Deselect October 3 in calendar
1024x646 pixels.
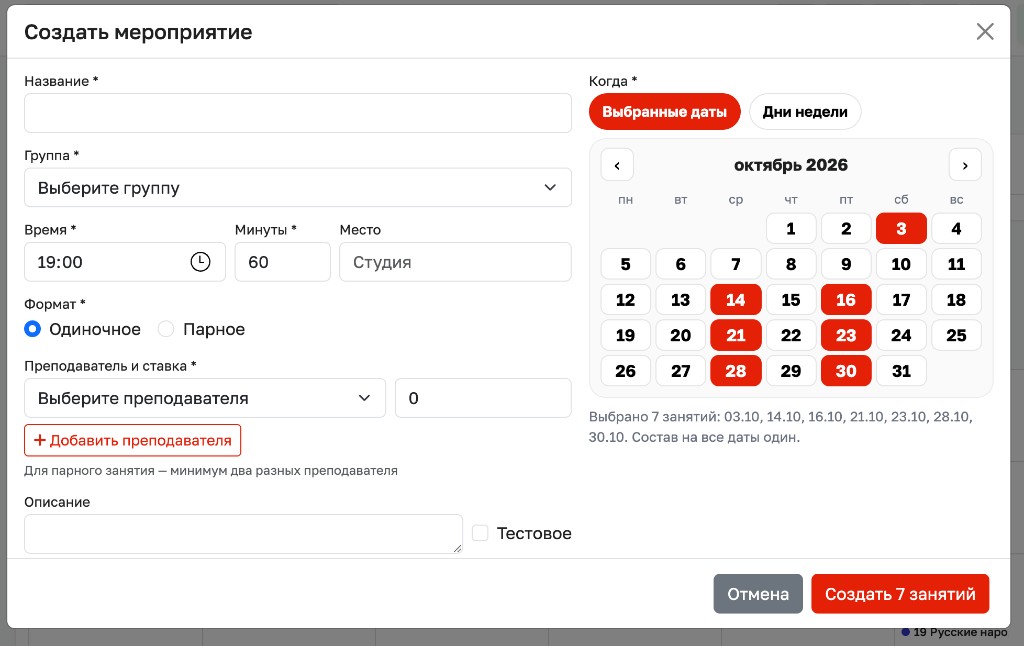(901, 229)
